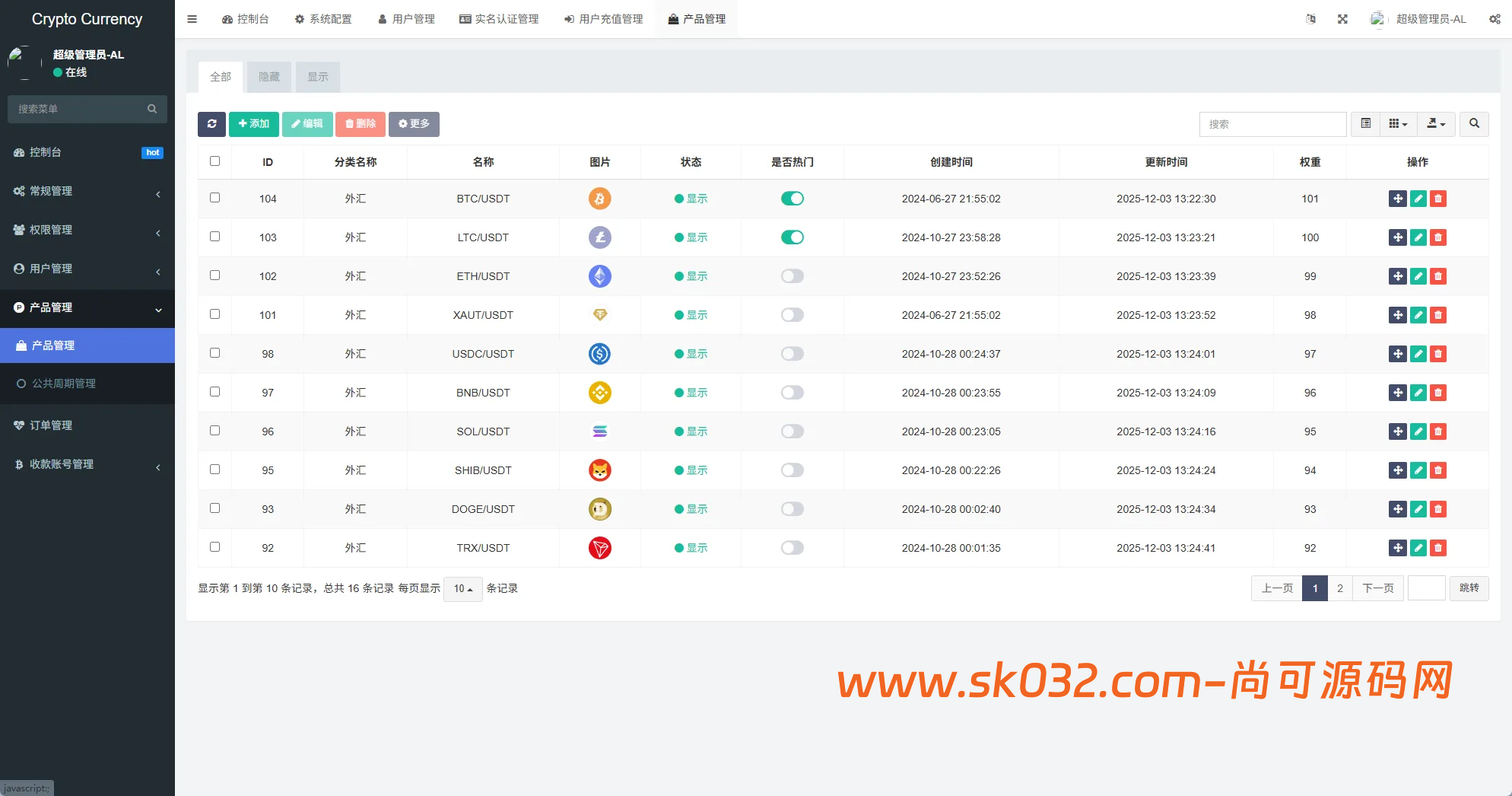
Task: Open the card view options
Action: (x=1398, y=124)
